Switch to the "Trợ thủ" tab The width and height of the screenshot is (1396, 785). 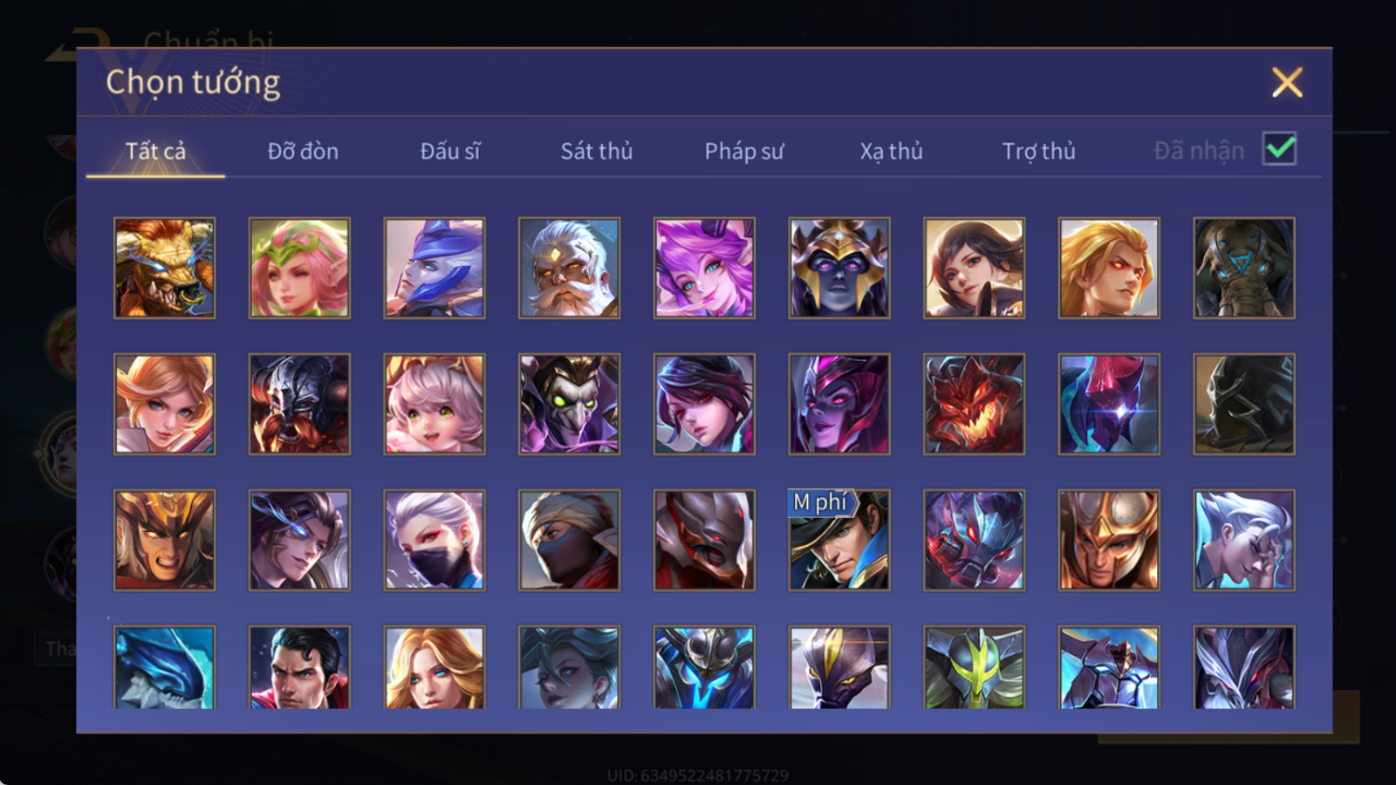[1038, 151]
